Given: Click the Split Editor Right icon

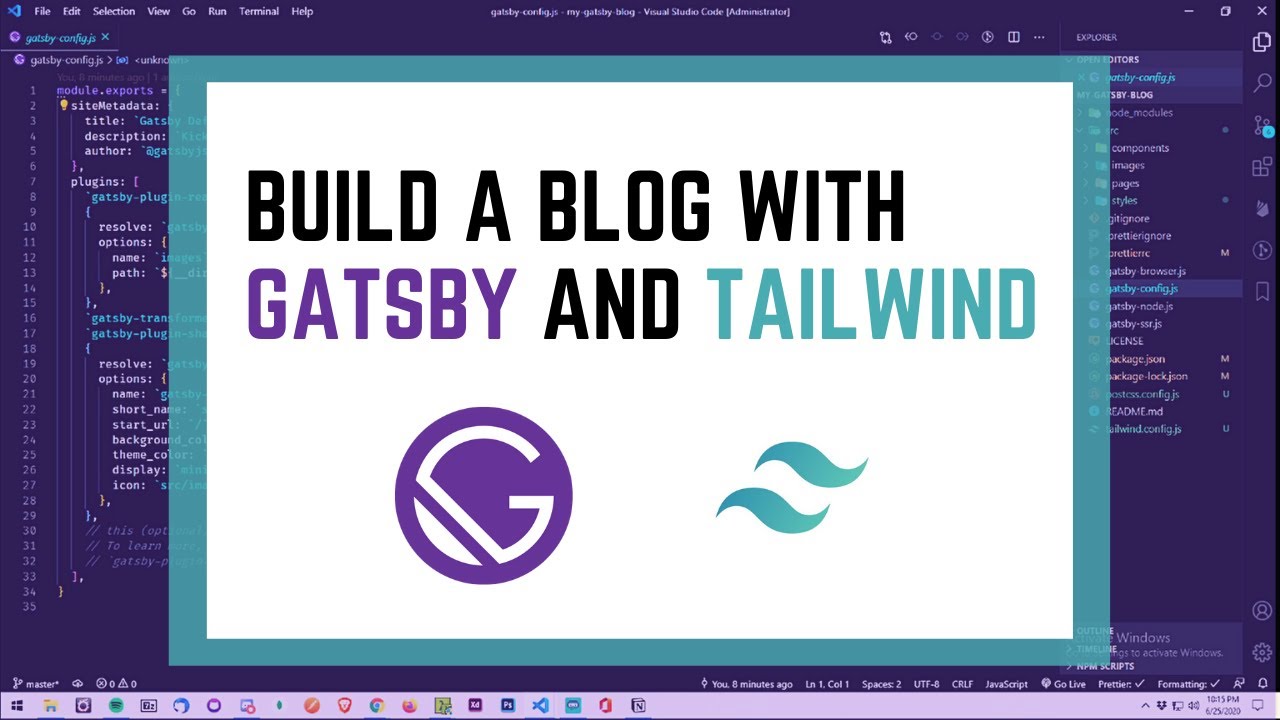Looking at the screenshot, I should (x=1014, y=37).
